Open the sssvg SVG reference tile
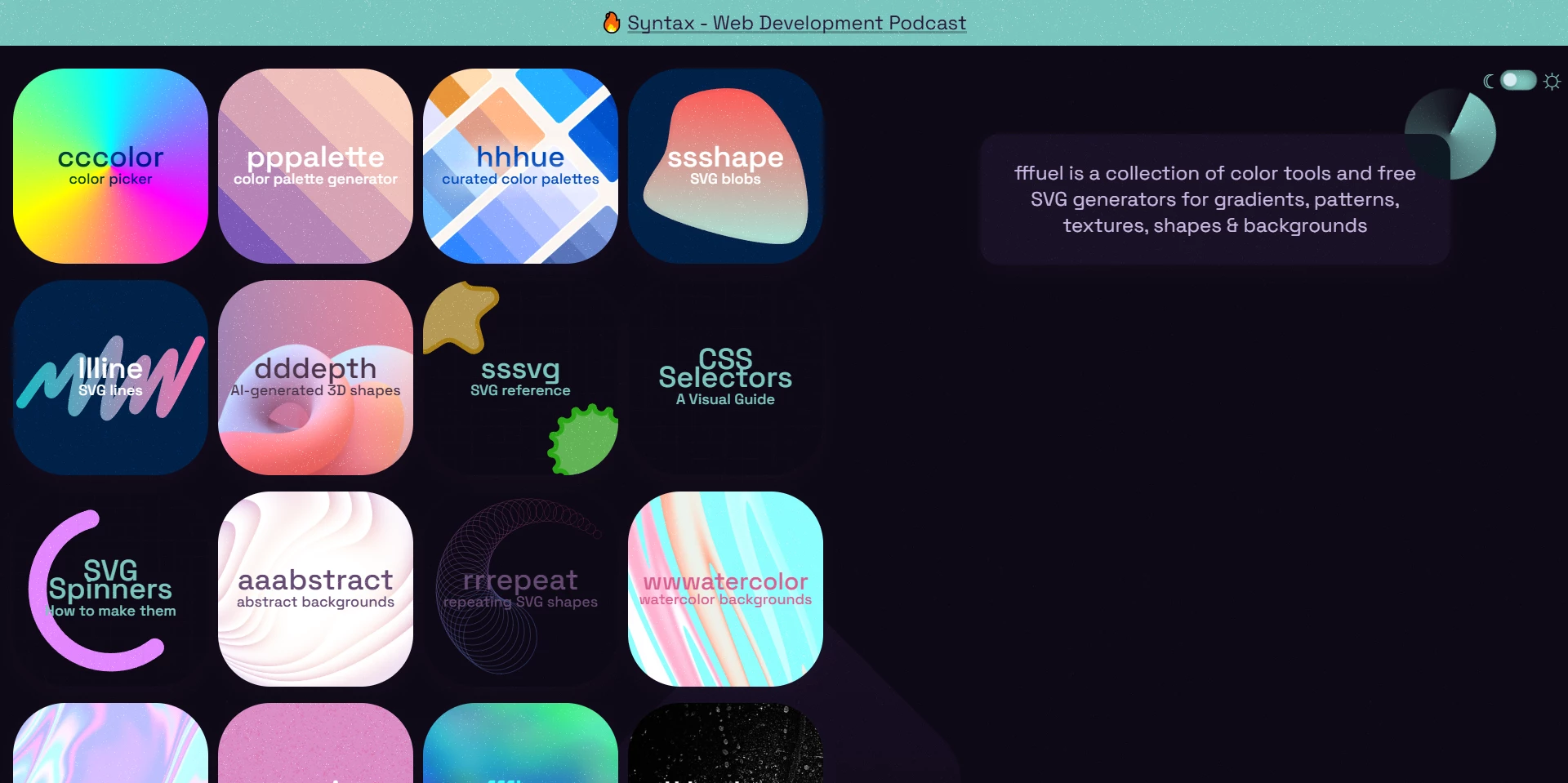Viewport: 1568px width, 783px height. [x=520, y=377]
